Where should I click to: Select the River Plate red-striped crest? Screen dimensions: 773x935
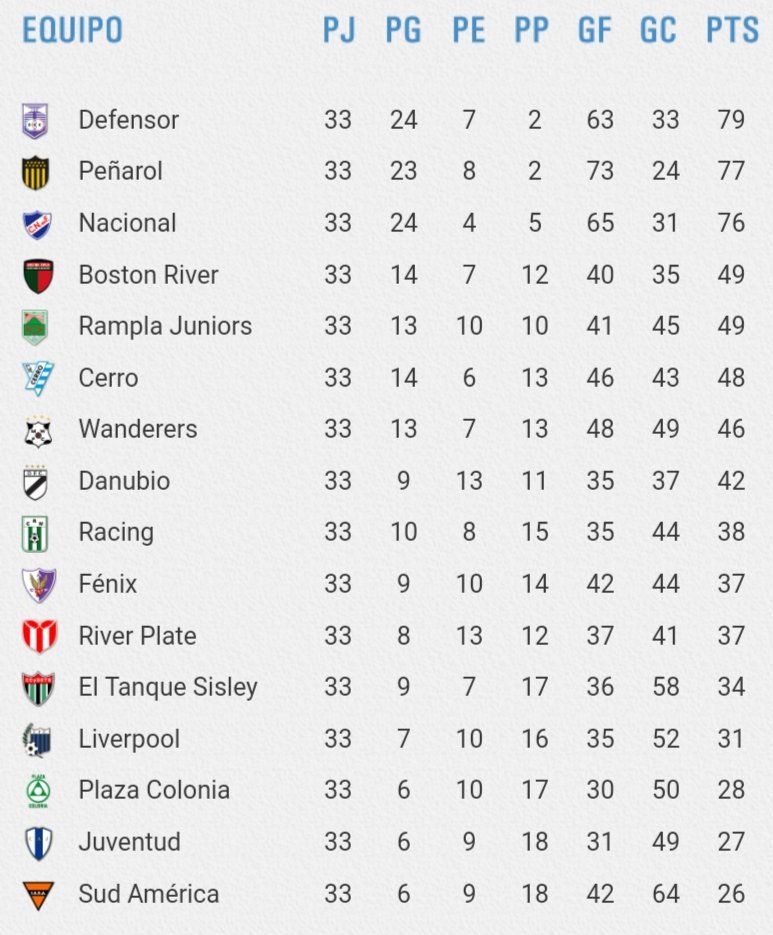(39, 636)
